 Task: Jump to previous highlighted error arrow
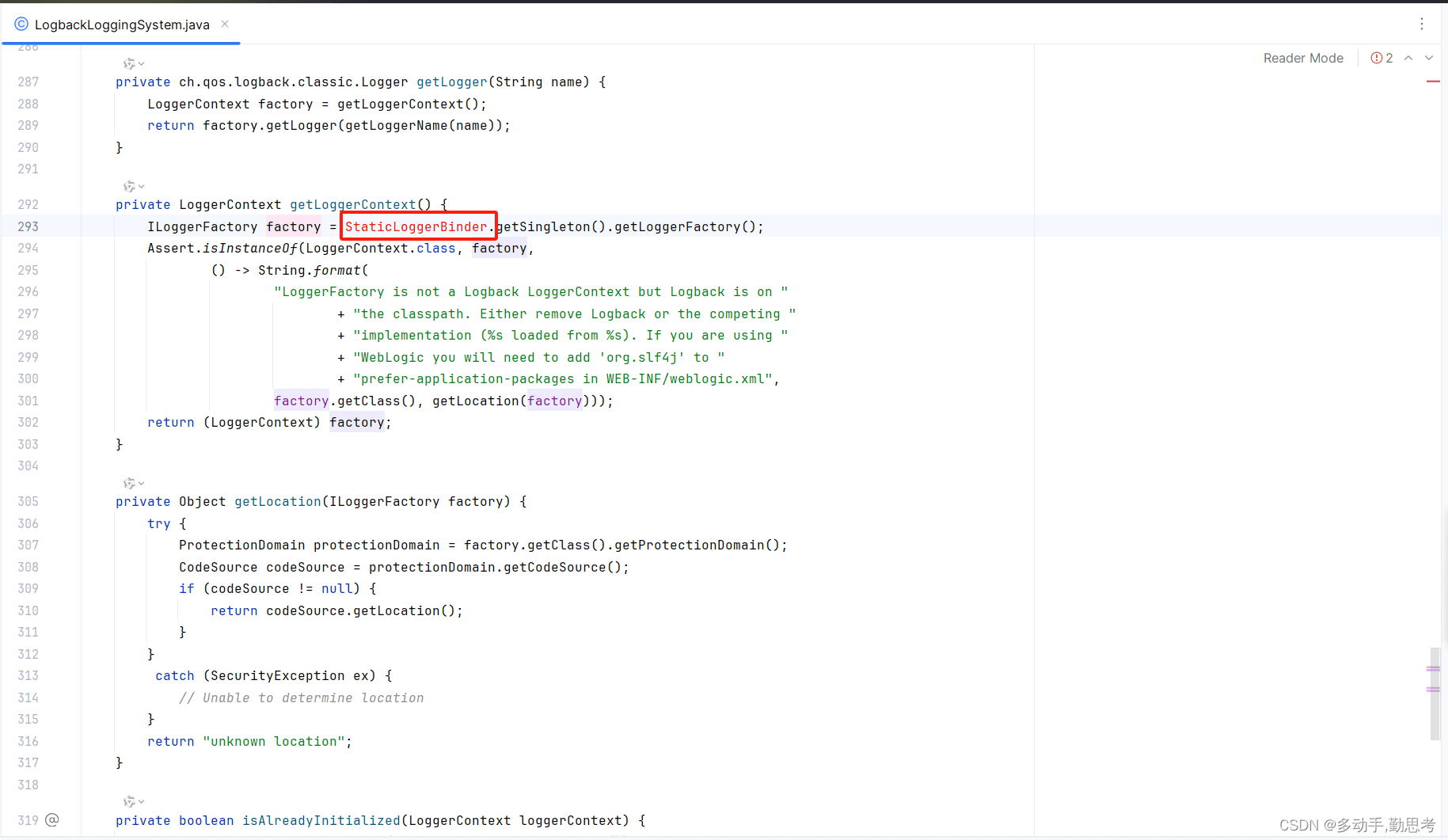tap(1408, 58)
